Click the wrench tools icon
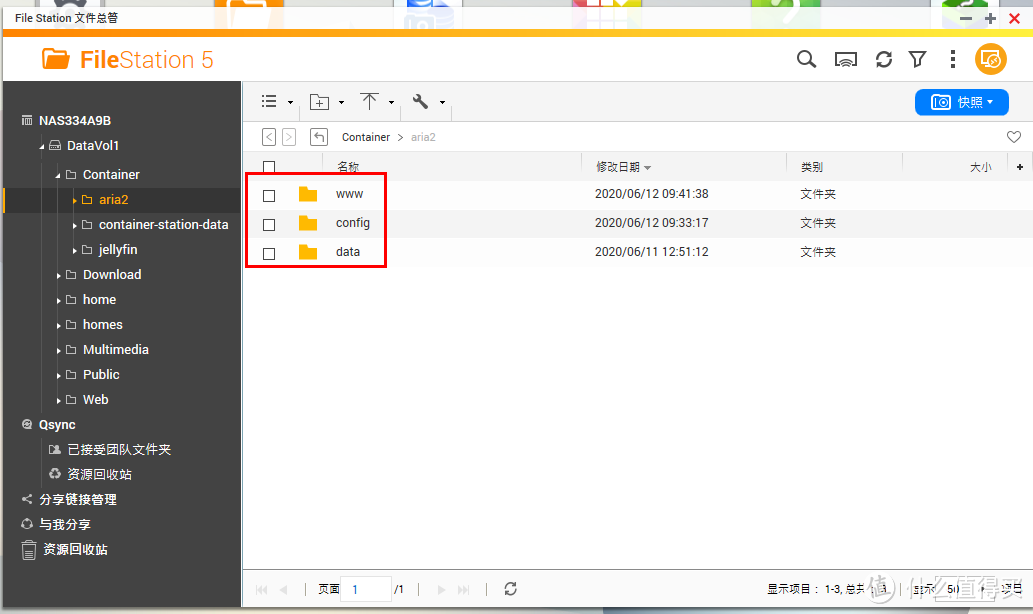 [x=420, y=101]
